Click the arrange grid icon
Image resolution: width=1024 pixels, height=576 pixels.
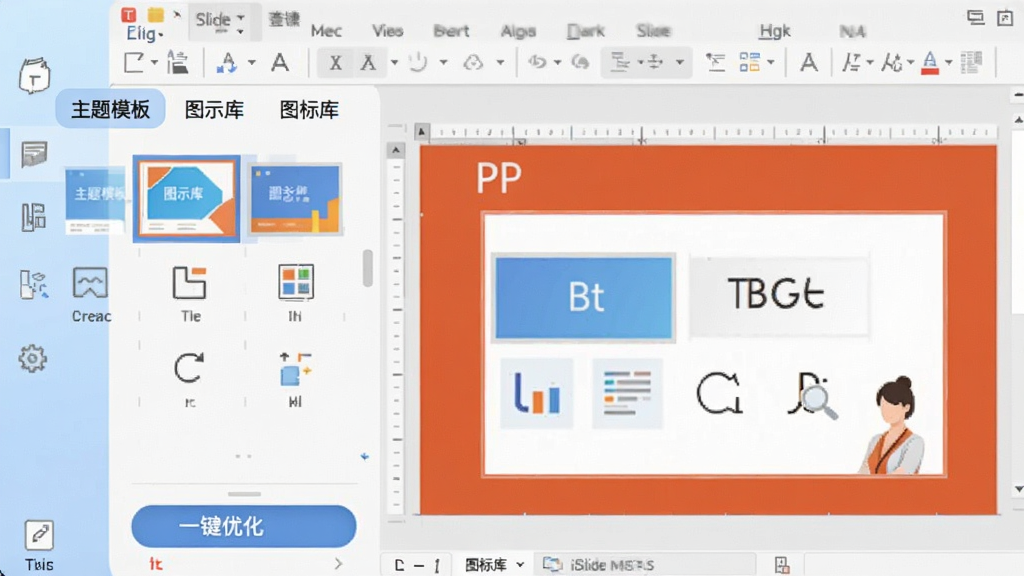coord(750,63)
